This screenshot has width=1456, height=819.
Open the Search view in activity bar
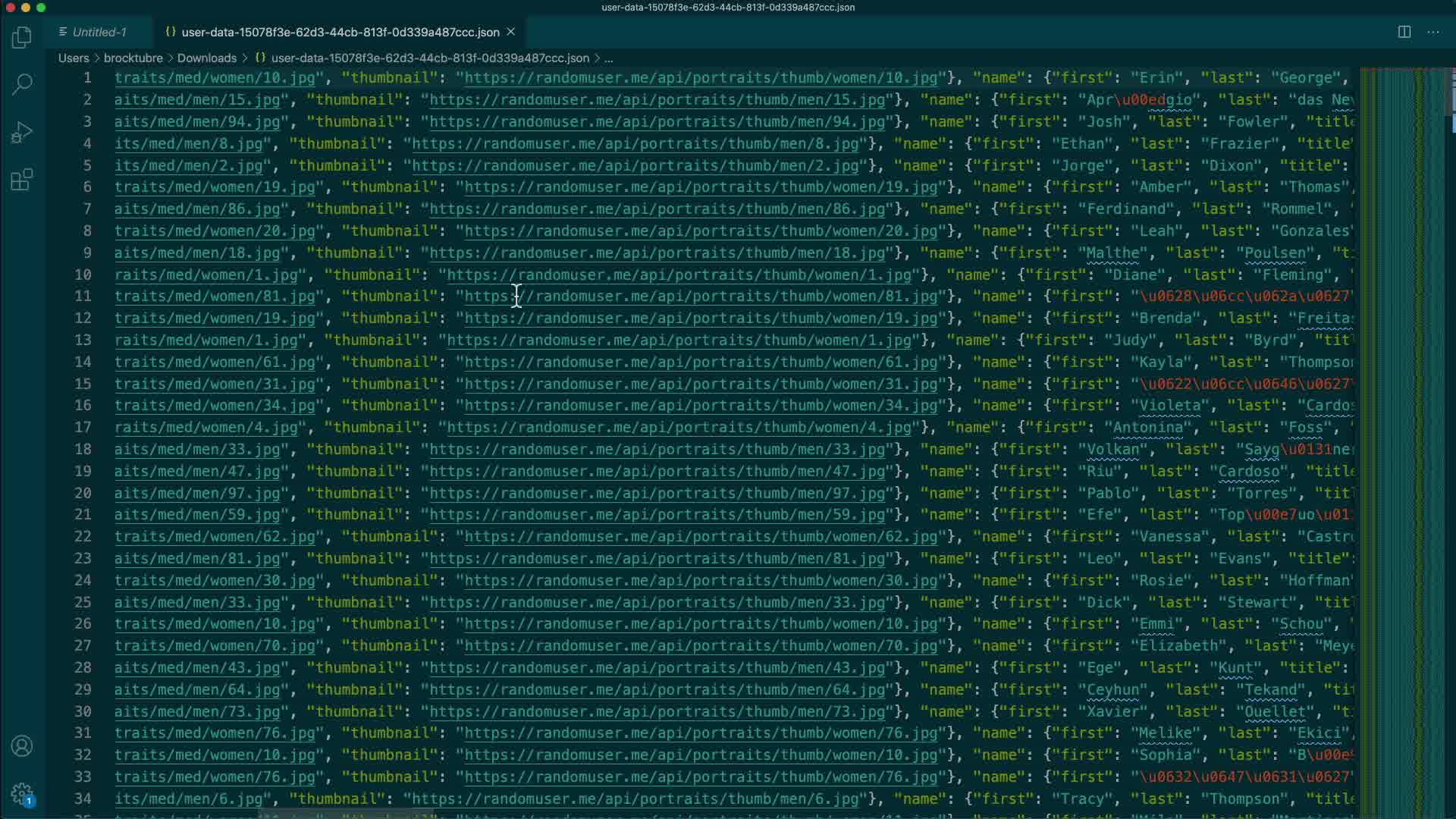[22, 84]
